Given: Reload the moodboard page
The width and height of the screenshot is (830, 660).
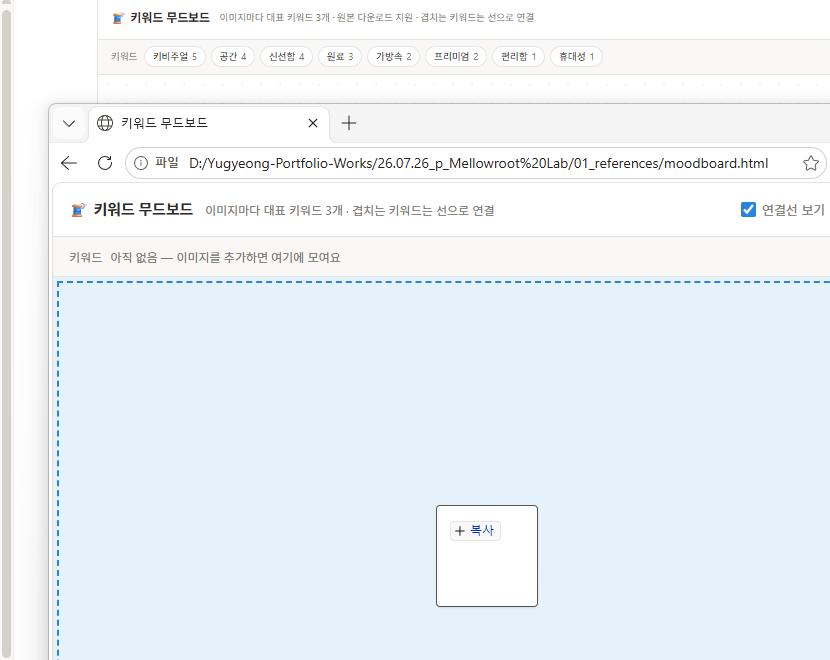Looking at the screenshot, I should [x=105, y=164].
